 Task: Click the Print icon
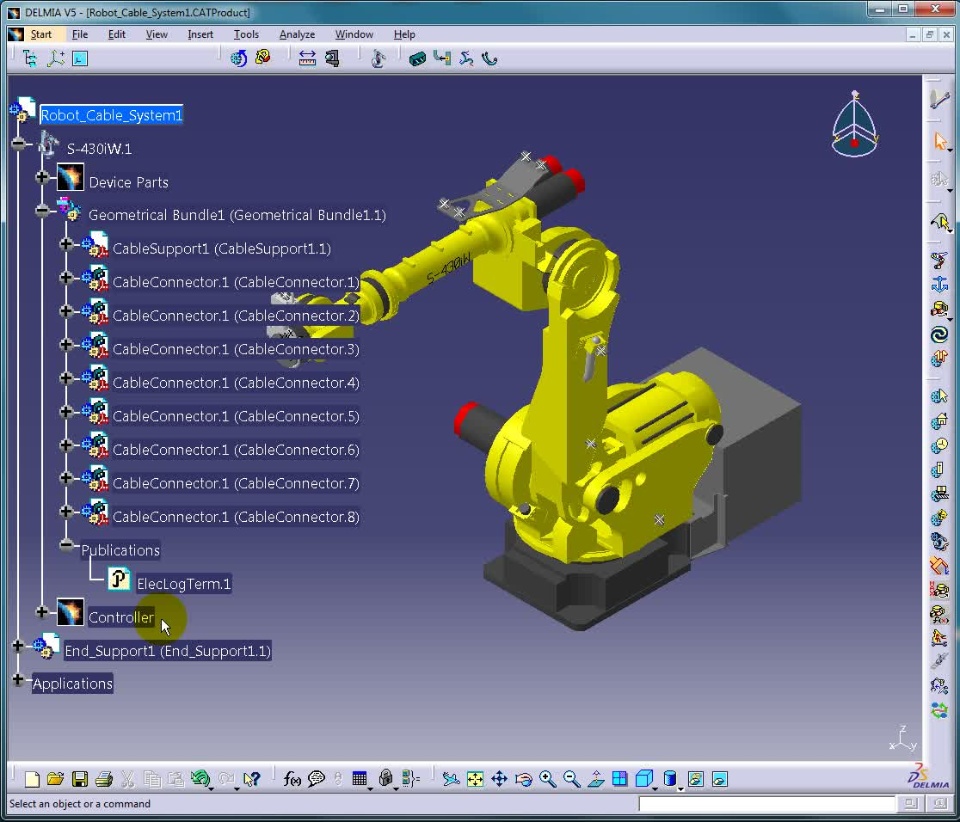104,779
